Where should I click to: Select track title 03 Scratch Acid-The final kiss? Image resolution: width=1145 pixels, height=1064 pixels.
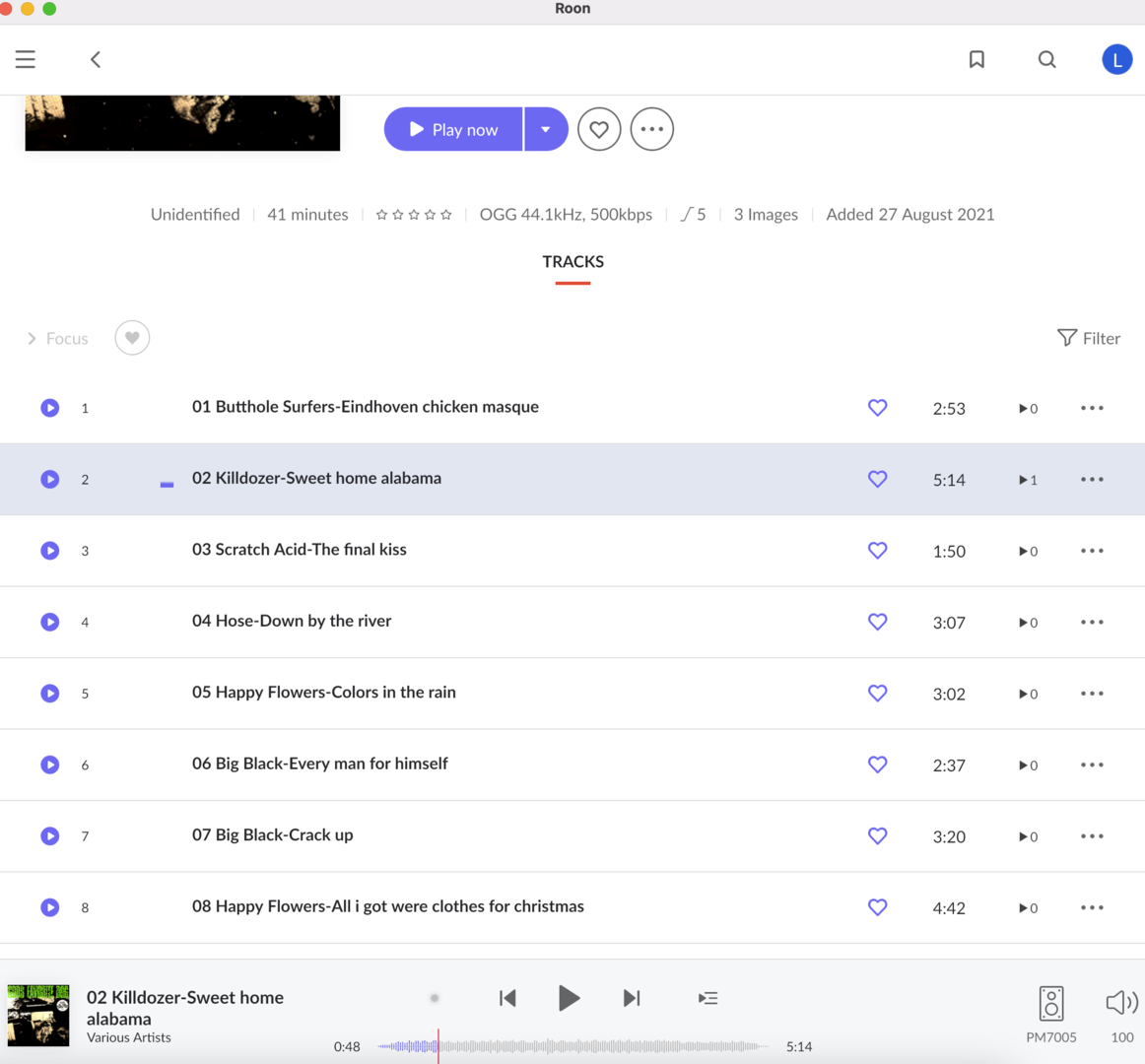(x=300, y=550)
